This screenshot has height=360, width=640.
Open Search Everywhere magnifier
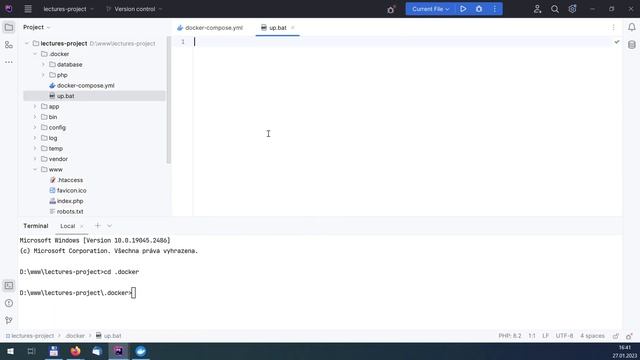point(555,9)
